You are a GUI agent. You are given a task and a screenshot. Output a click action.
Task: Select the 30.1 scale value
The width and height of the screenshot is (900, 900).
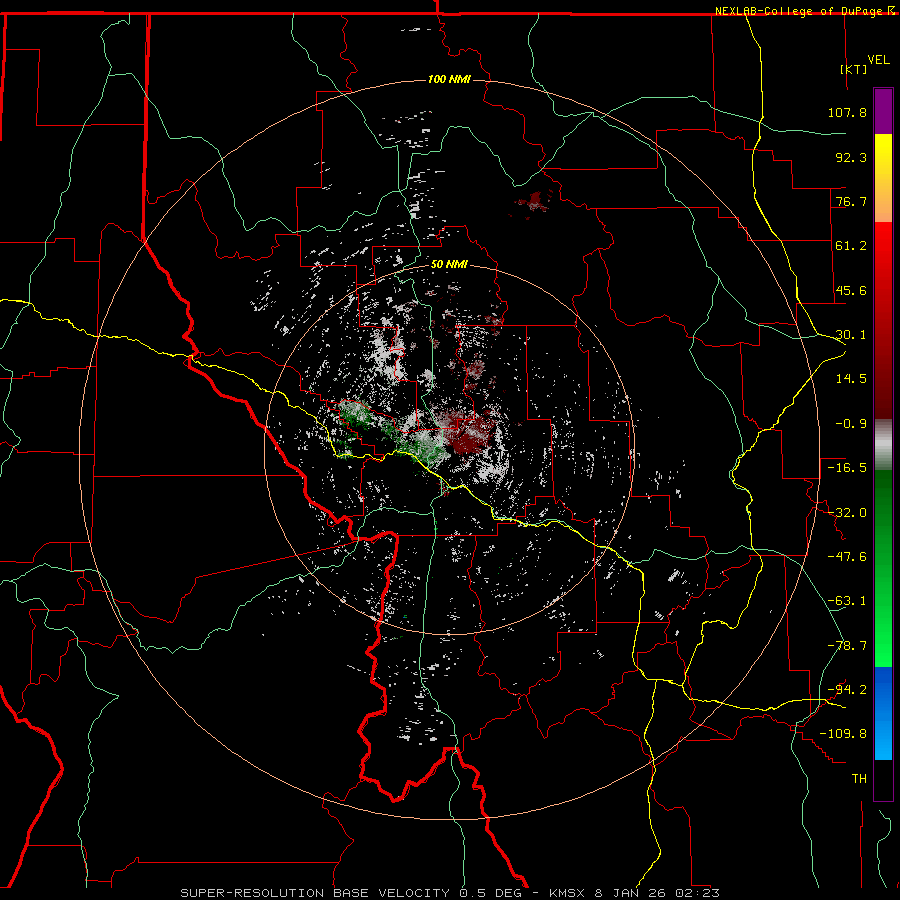pos(851,335)
